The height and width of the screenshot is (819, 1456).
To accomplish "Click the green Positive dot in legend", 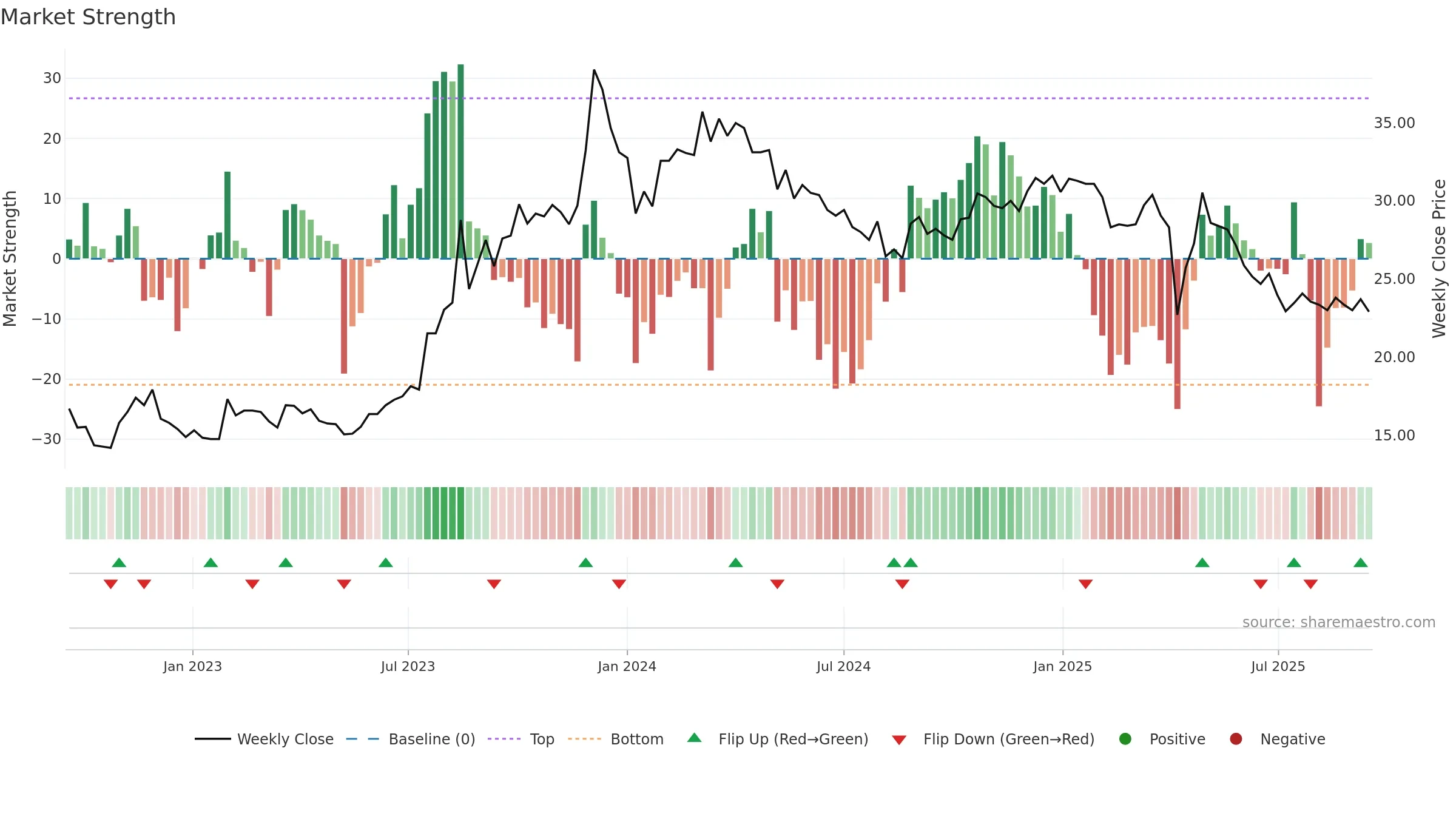I will (1125, 739).
